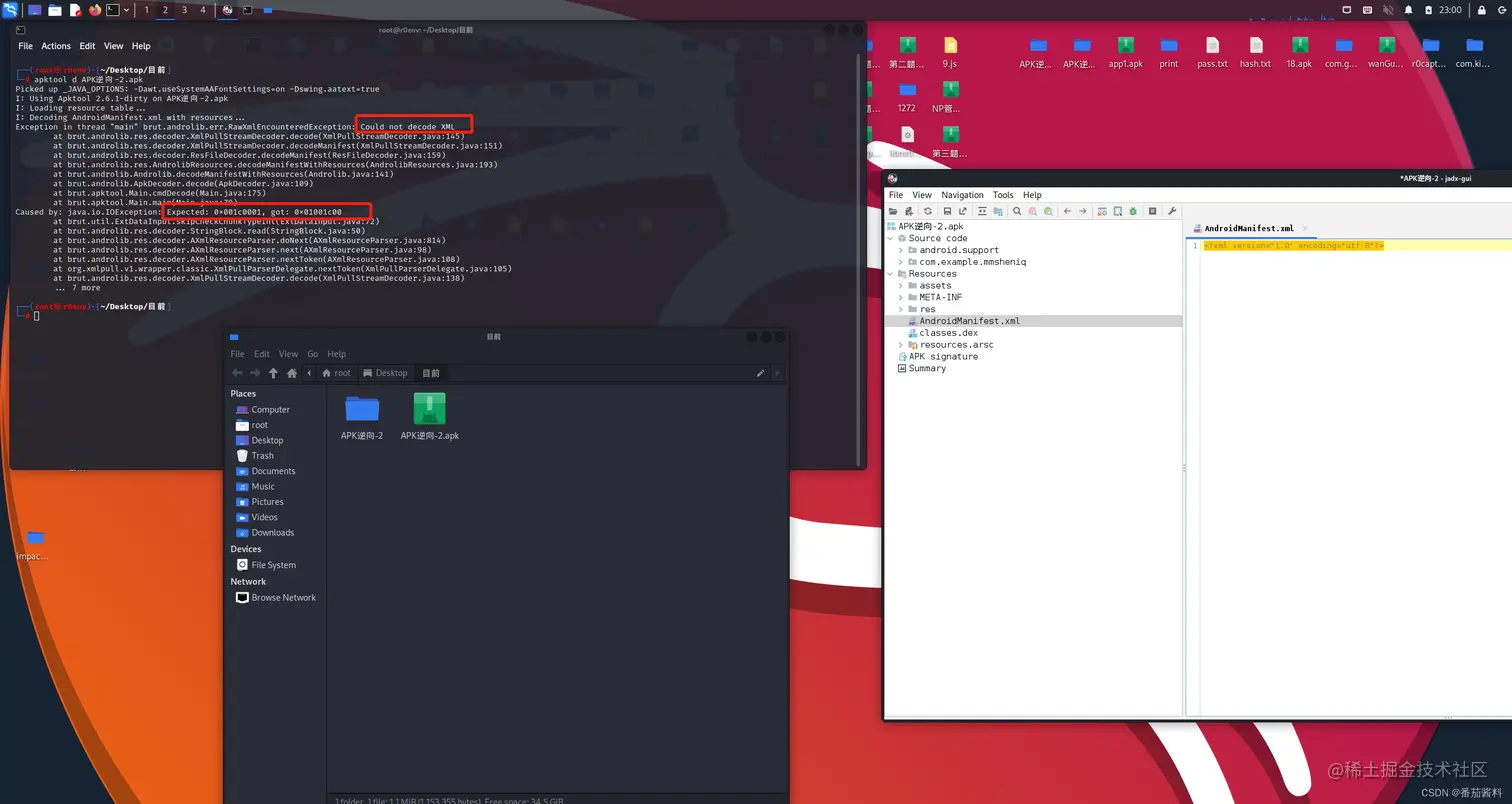Click jadx-gui comment search icon
The height and width of the screenshot is (804, 1512).
[x=1048, y=211]
